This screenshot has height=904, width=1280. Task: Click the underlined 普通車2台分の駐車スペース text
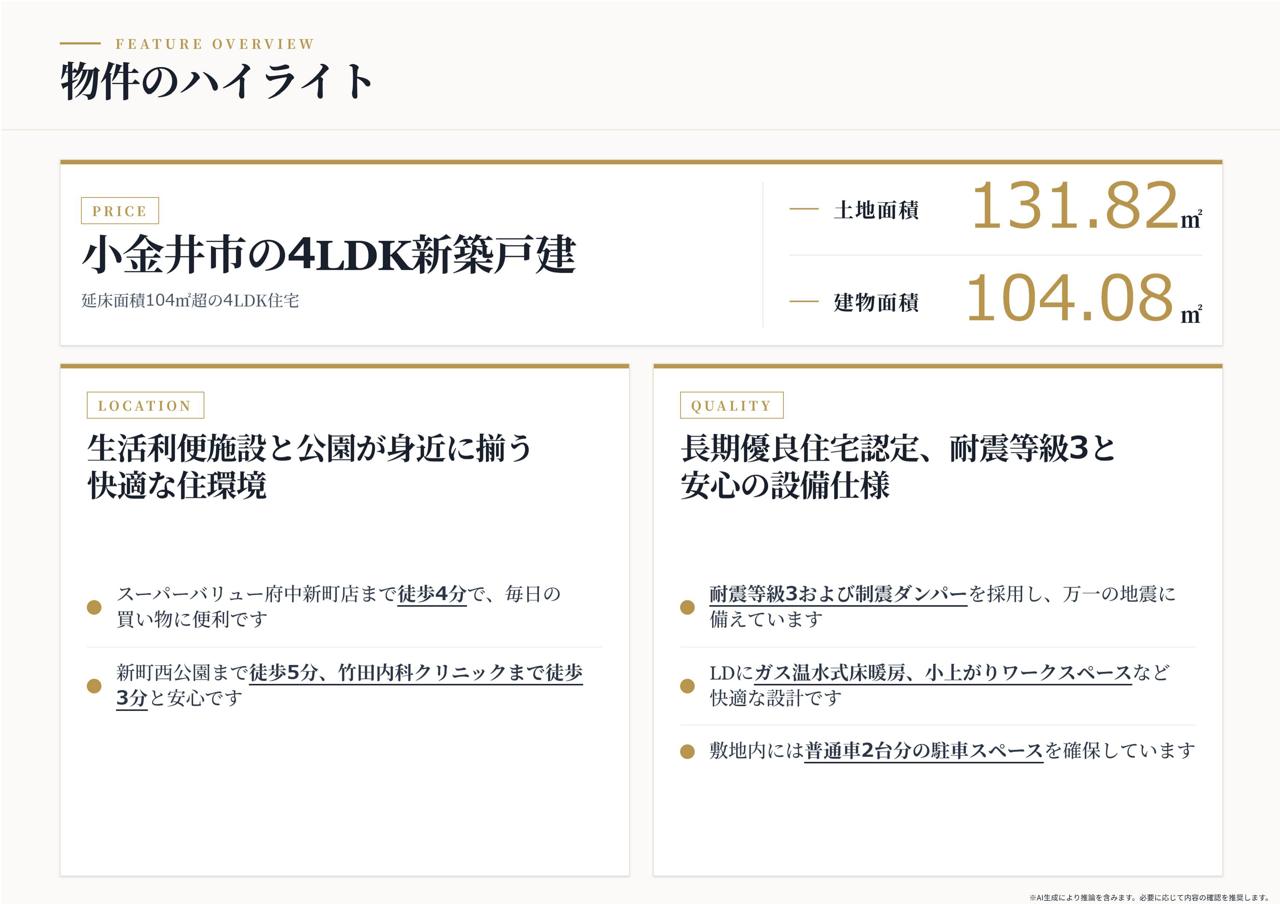pos(924,750)
